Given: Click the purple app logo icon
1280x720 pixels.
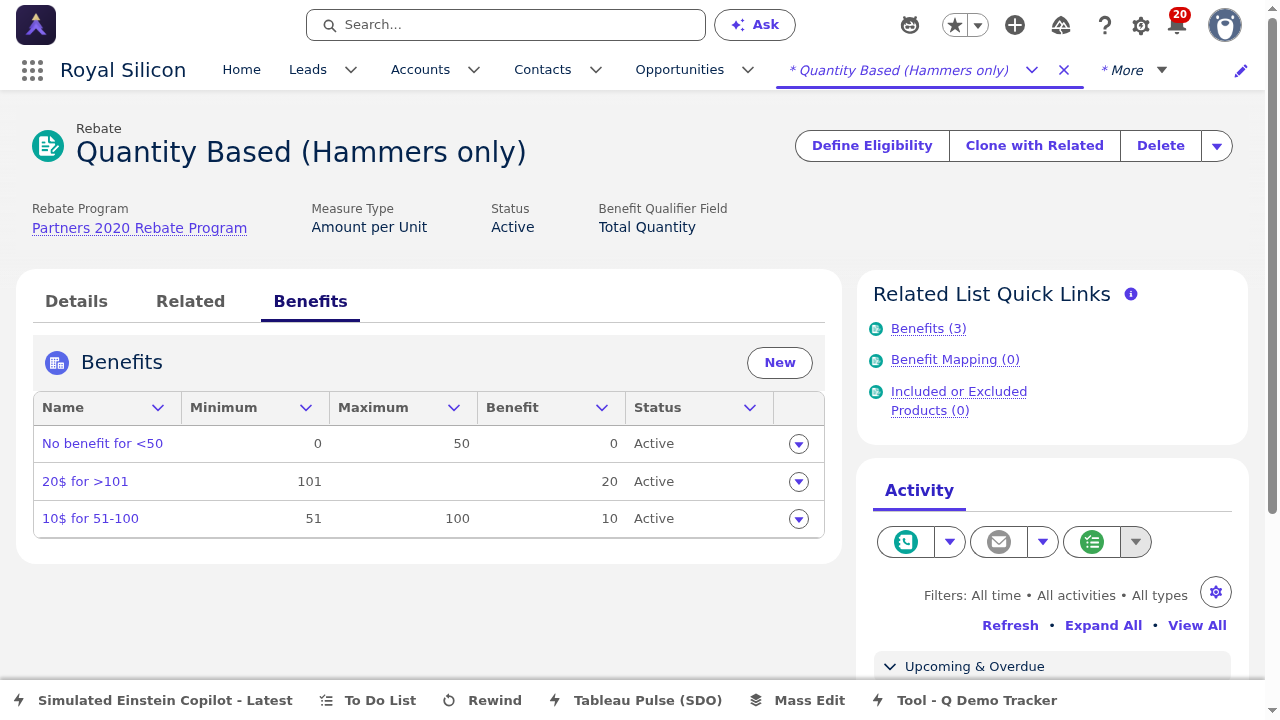Looking at the screenshot, I should [36, 25].
